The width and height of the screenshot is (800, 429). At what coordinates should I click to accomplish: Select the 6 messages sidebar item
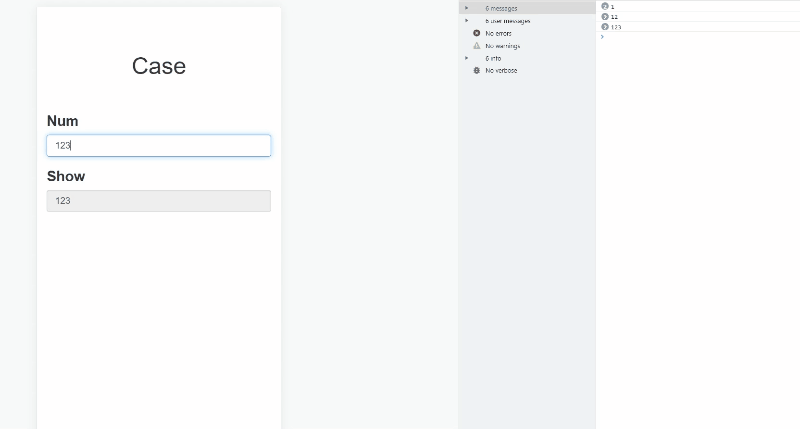point(501,8)
